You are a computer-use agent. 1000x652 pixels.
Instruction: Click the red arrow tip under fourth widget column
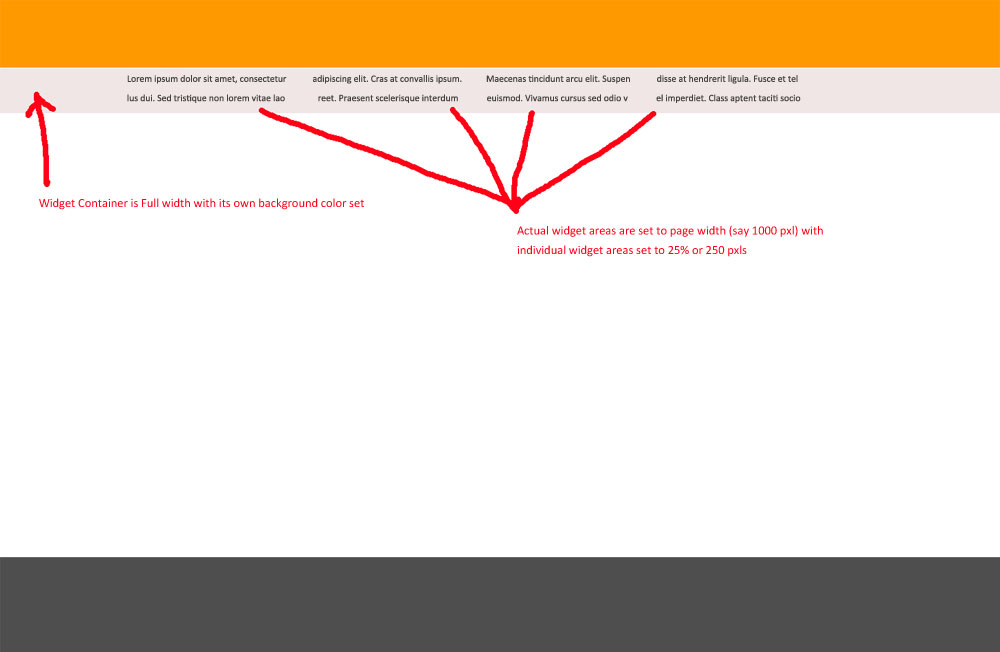[653, 114]
